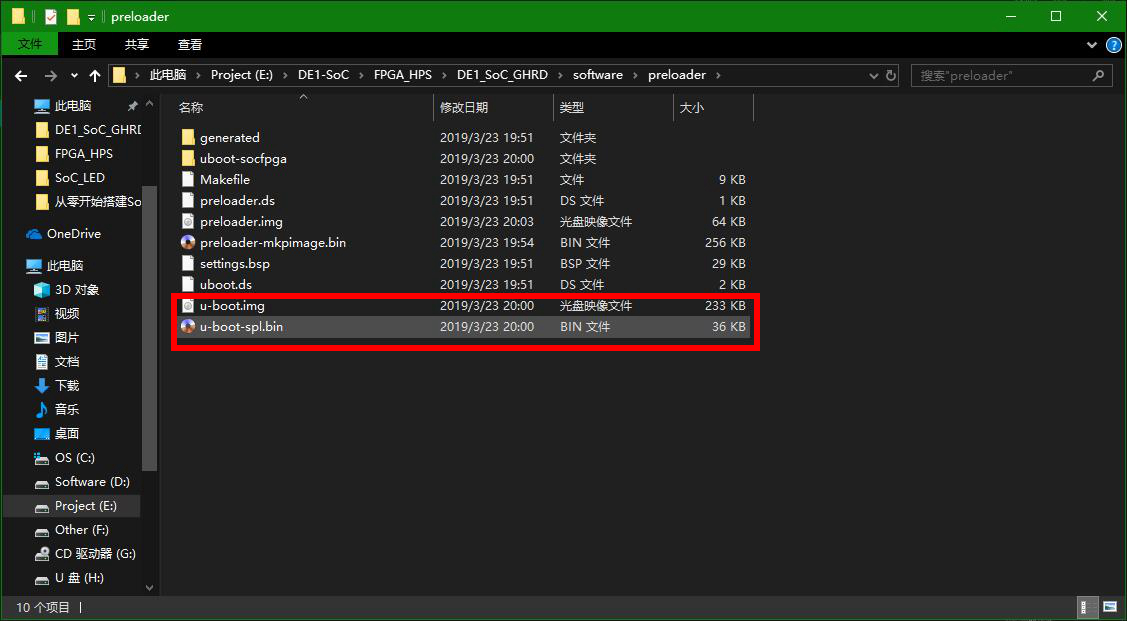Screen dimensions: 1127x621
Task: Click the preloader.img disc image icon
Action: click(x=188, y=221)
